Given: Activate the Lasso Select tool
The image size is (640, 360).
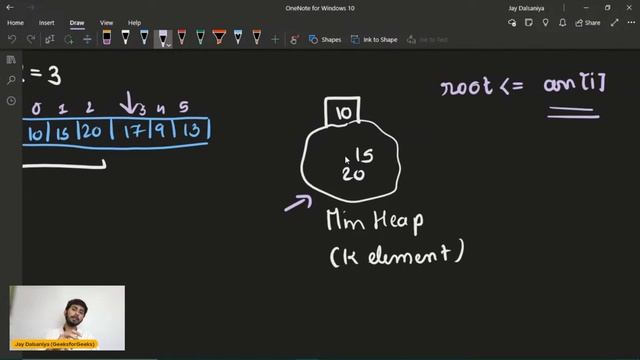Looking at the screenshot, I should (69, 40).
